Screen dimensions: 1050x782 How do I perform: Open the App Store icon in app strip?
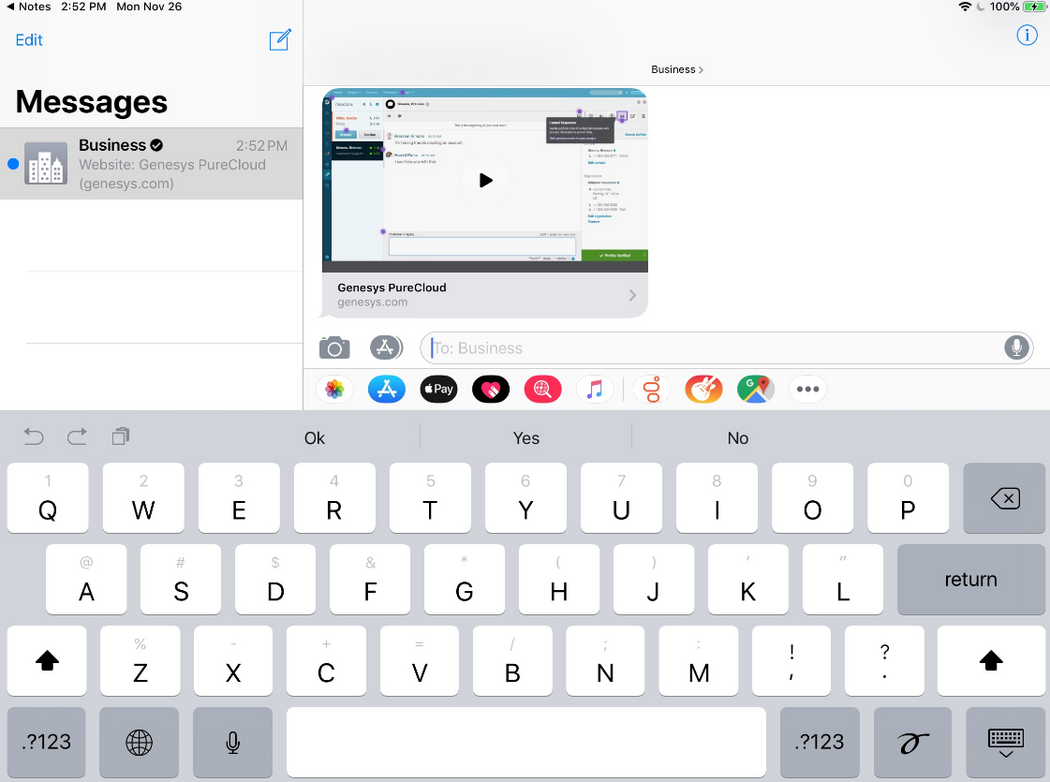tap(386, 389)
